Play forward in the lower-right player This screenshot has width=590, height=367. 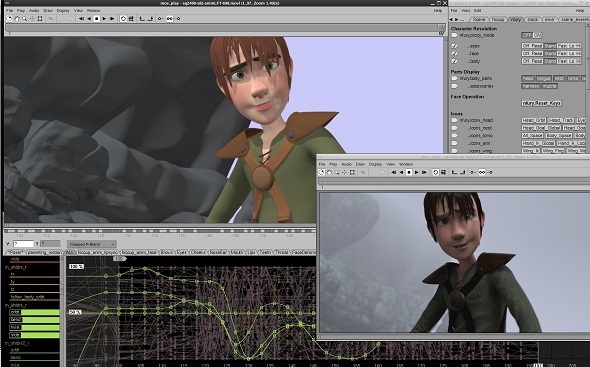[x=417, y=172]
